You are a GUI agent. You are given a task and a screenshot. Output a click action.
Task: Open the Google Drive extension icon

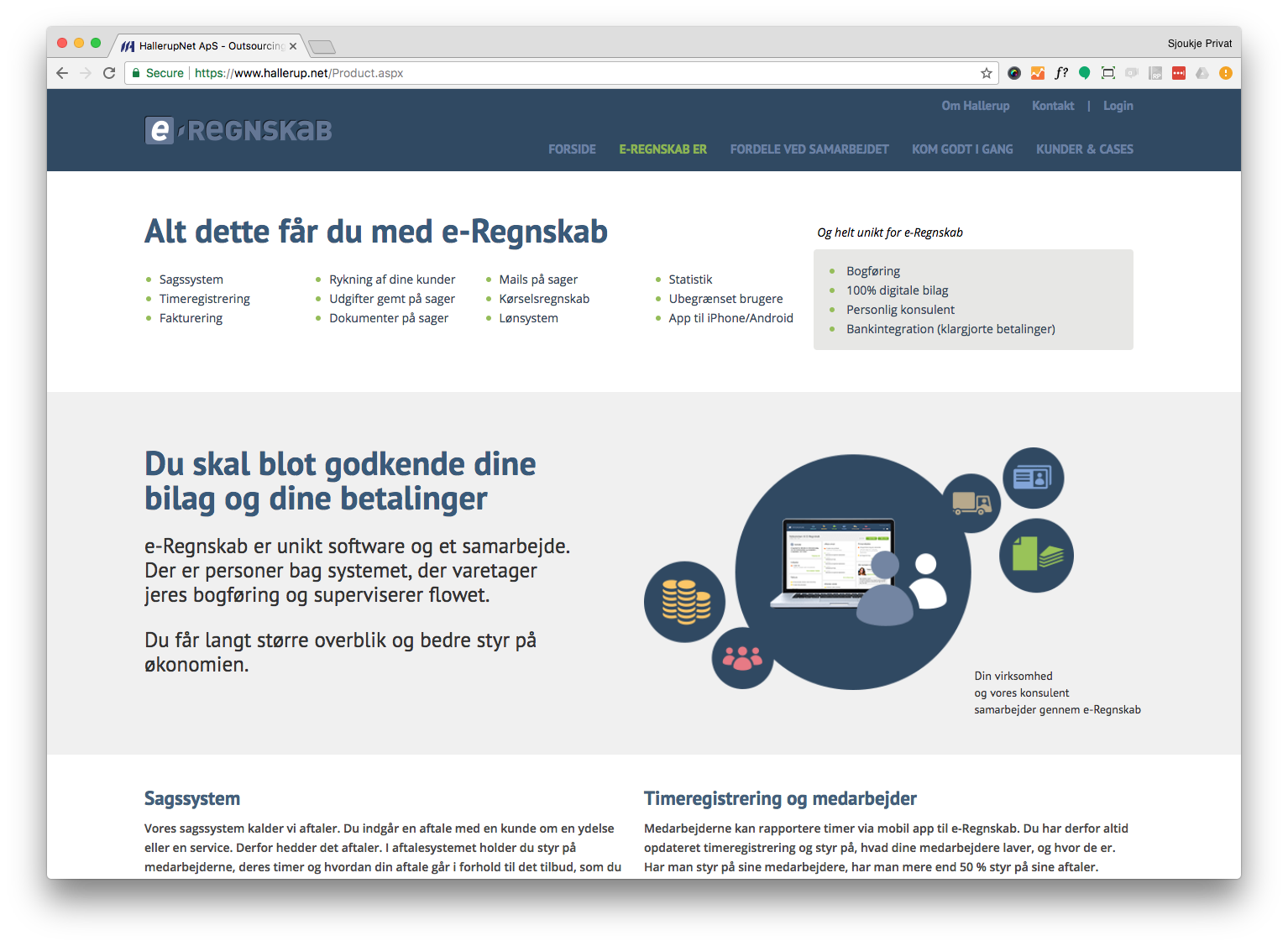pos(1202,73)
